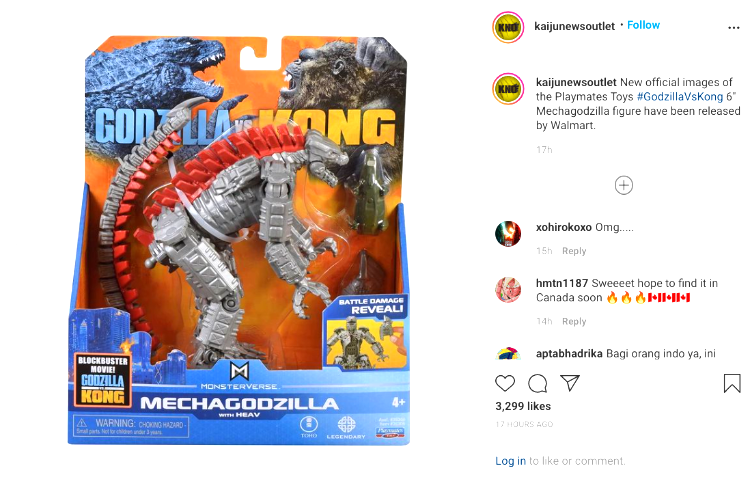
Task: Reply to xohirokoxo's comment
Action: click(x=574, y=251)
